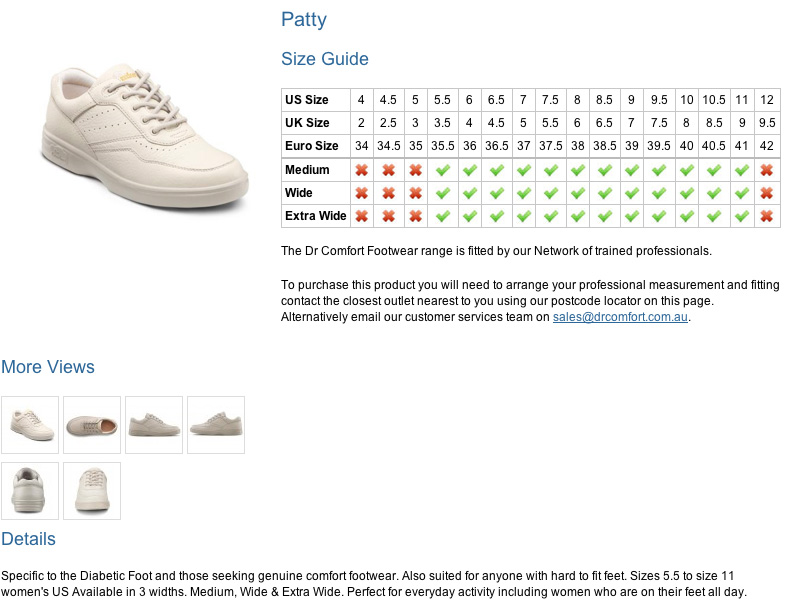
Task: Click the main Patty shoe product image
Action: tap(144, 137)
